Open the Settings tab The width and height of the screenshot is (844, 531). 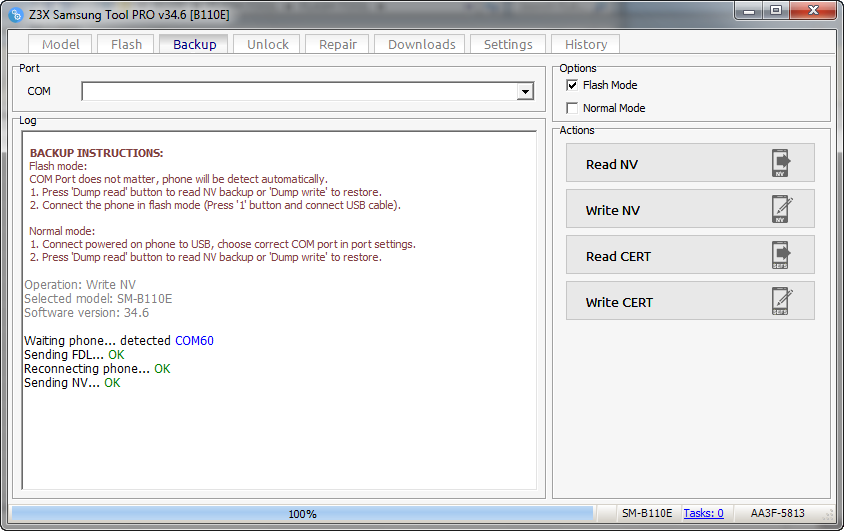[x=508, y=44]
